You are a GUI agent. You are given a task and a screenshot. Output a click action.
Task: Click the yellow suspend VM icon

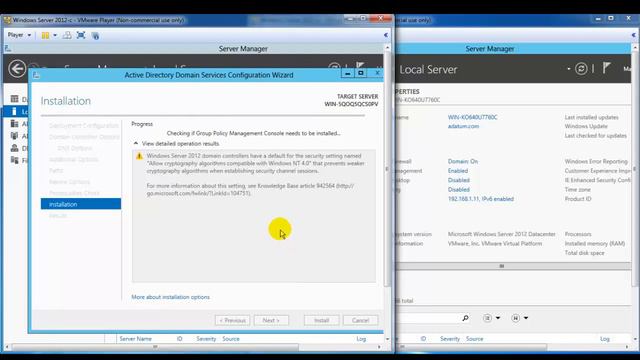point(45,36)
